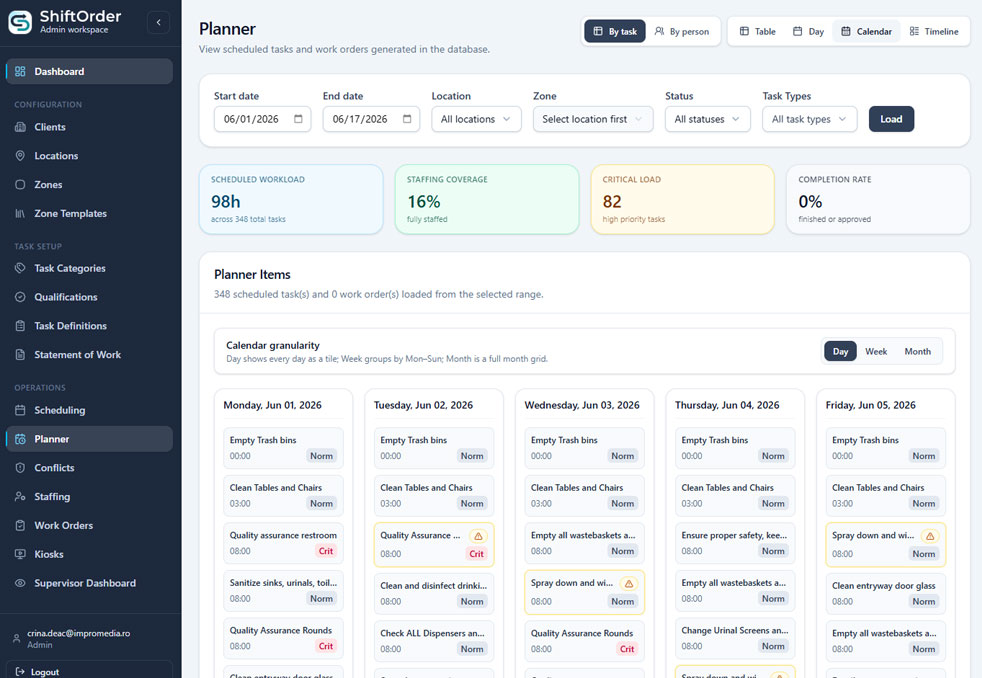The height and width of the screenshot is (678, 982).
Task: Click the Start date field
Action: tap(262, 119)
